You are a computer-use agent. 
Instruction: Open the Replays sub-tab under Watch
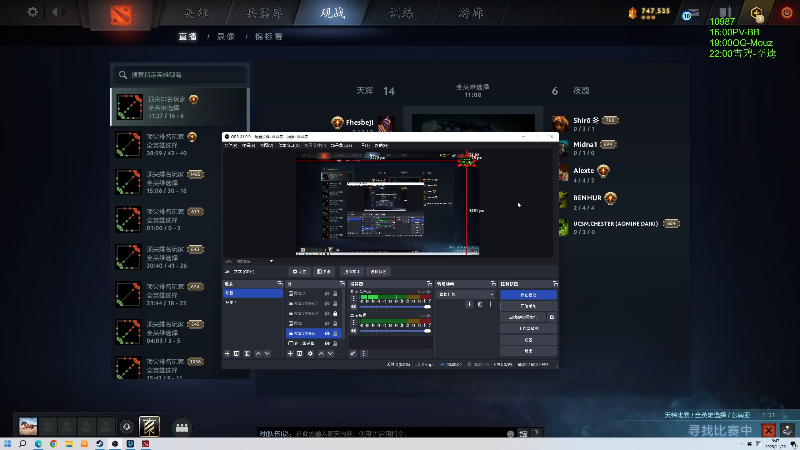point(226,37)
